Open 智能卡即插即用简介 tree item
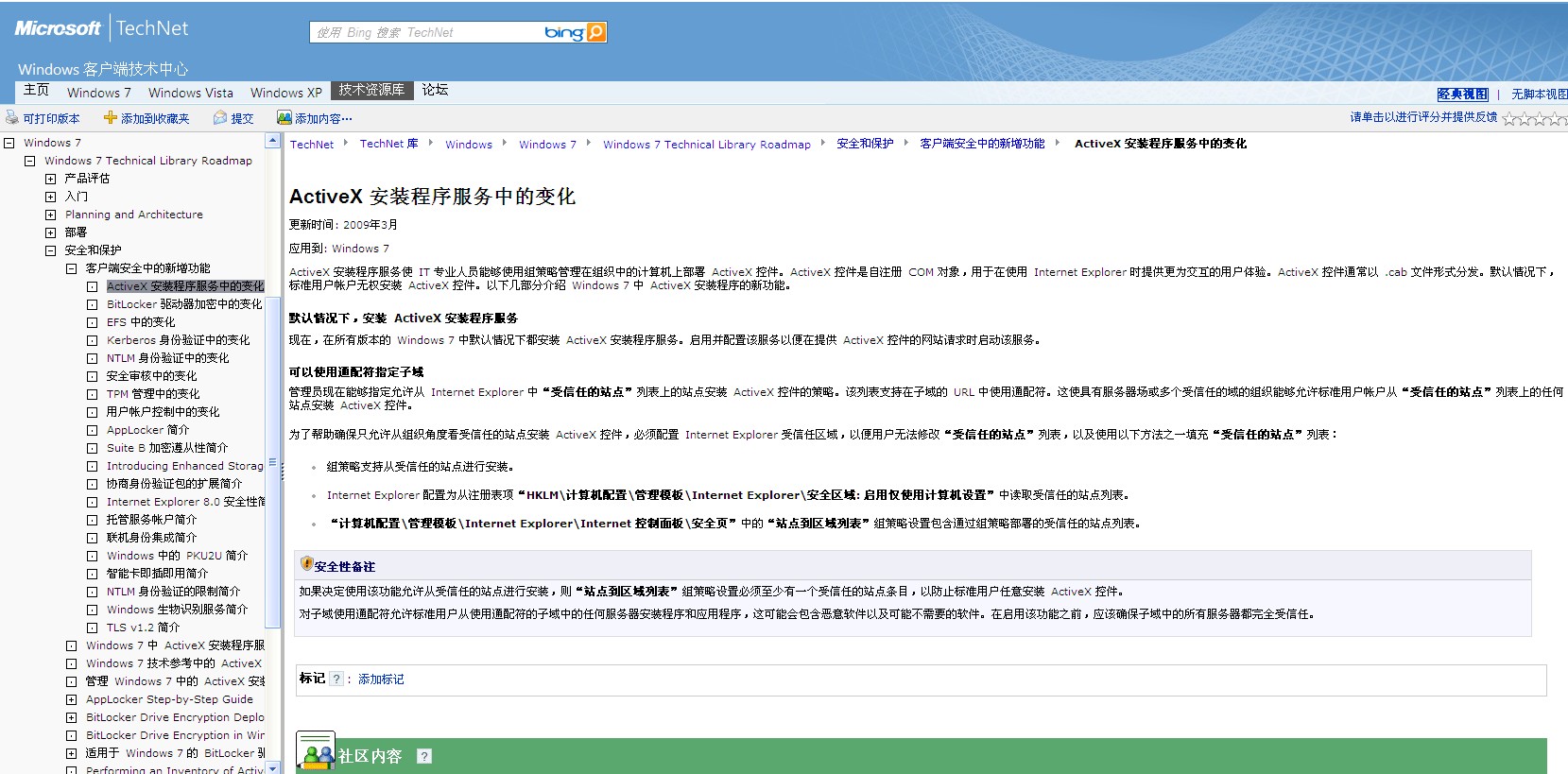Screen dimensions: 1568x774 click(157, 574)
